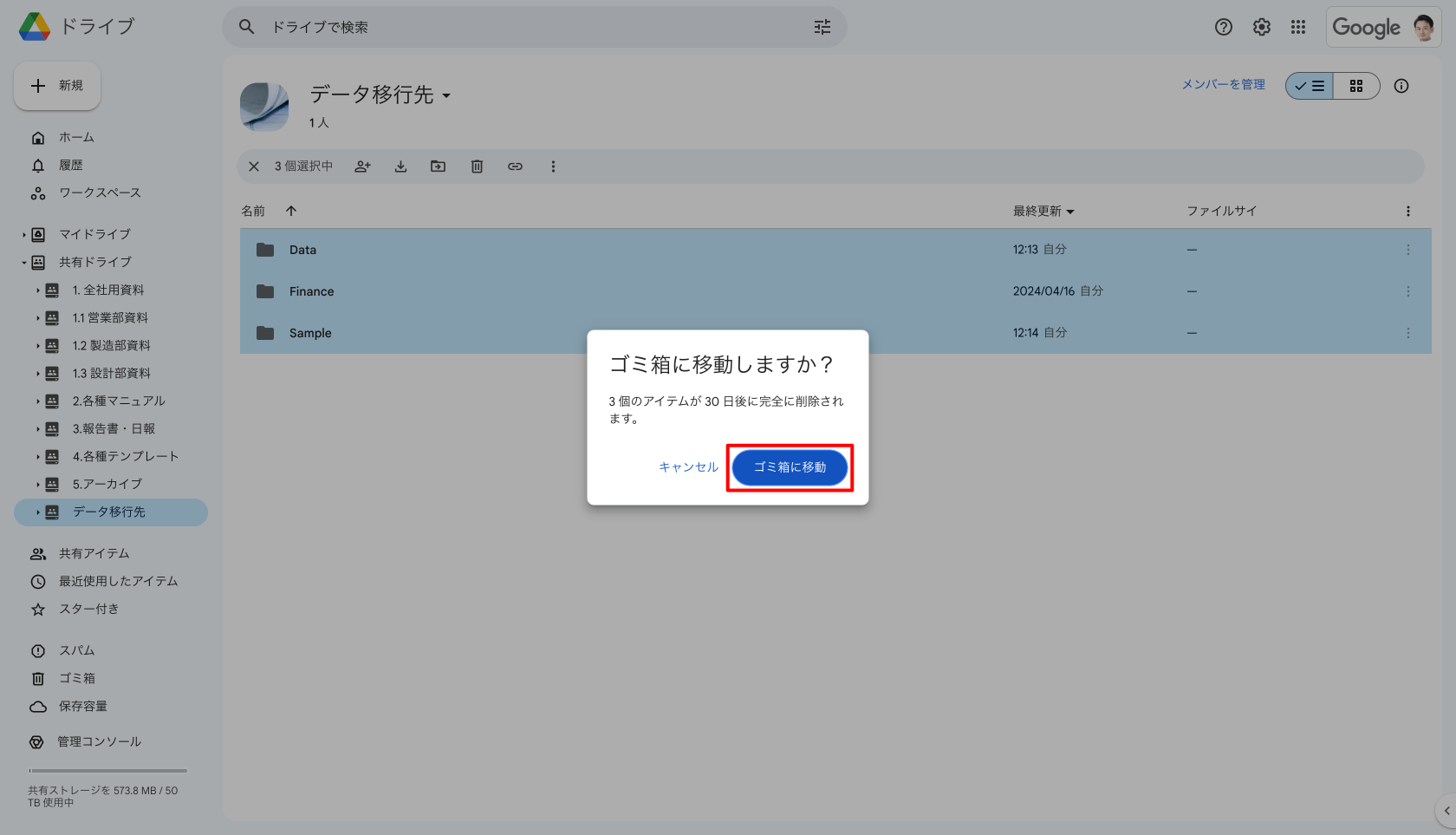Clear the 3-item selection with X
The height and width of the screenshot is (835, 1456).
coord(254,166)
